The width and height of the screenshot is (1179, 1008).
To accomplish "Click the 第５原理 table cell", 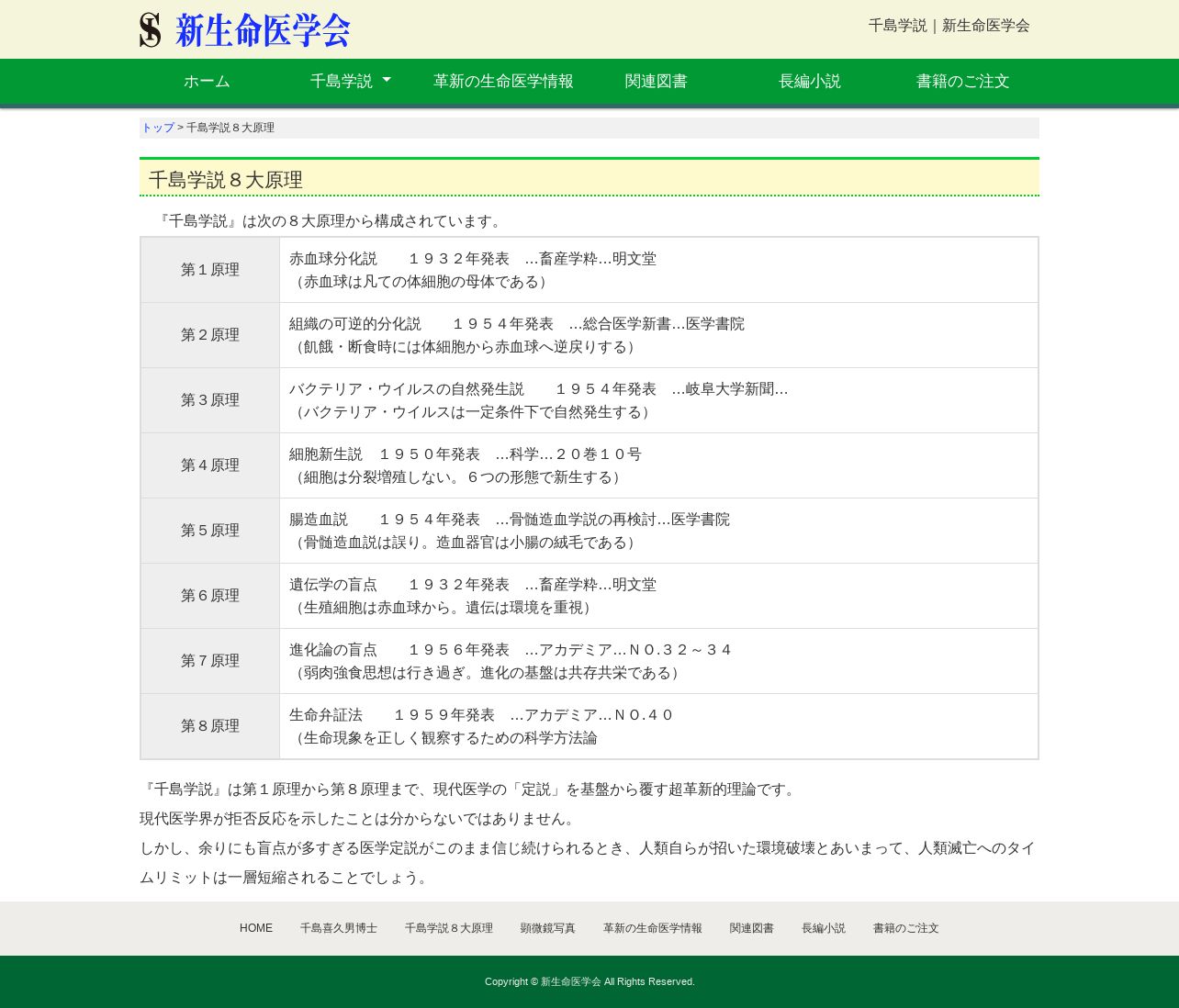I will click(210, 531).
